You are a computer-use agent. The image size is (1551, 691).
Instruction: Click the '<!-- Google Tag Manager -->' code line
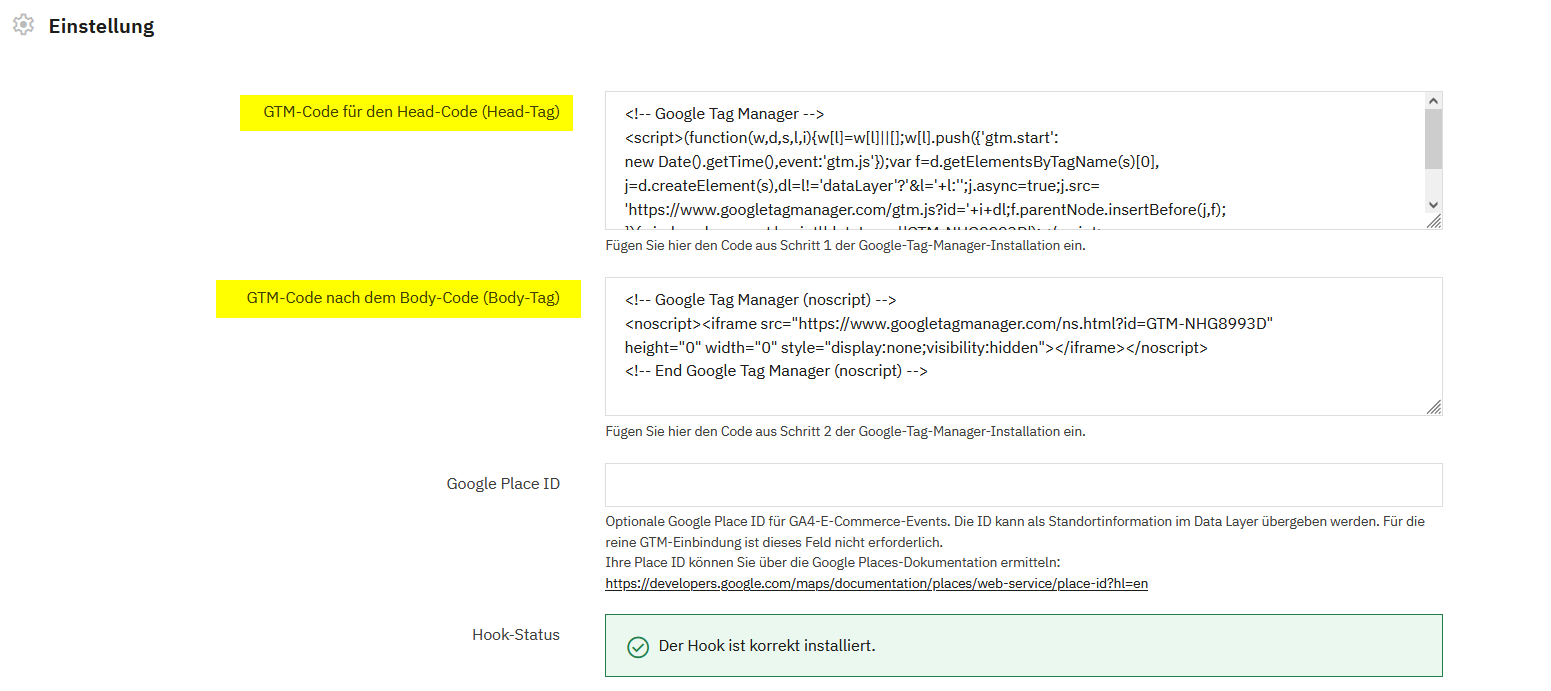(725, 114)
